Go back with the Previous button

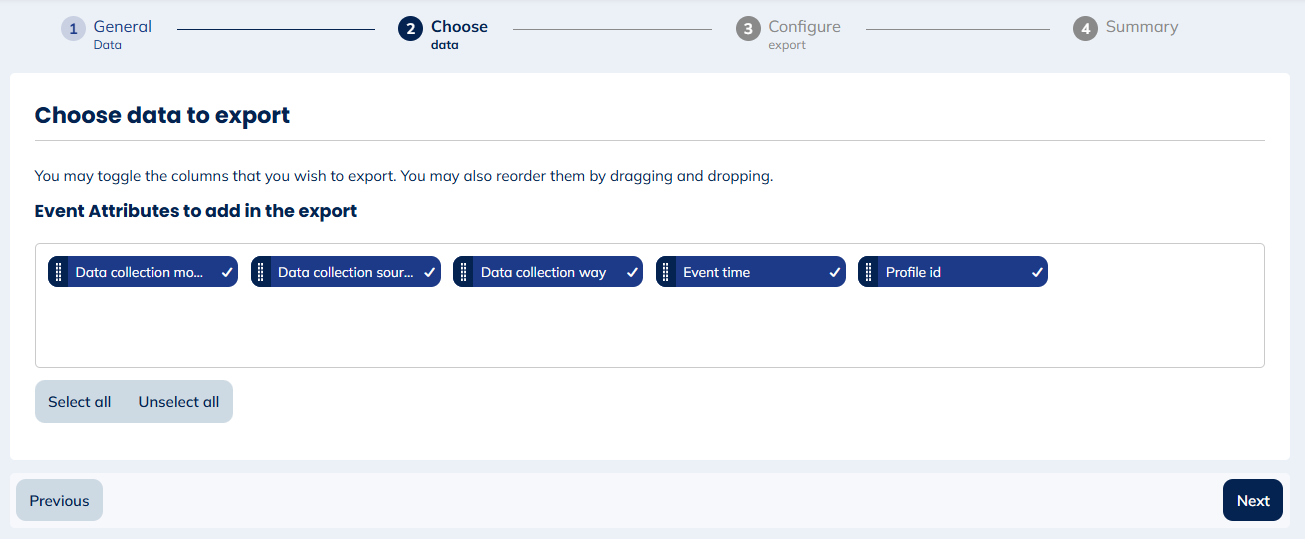(59, 501)
